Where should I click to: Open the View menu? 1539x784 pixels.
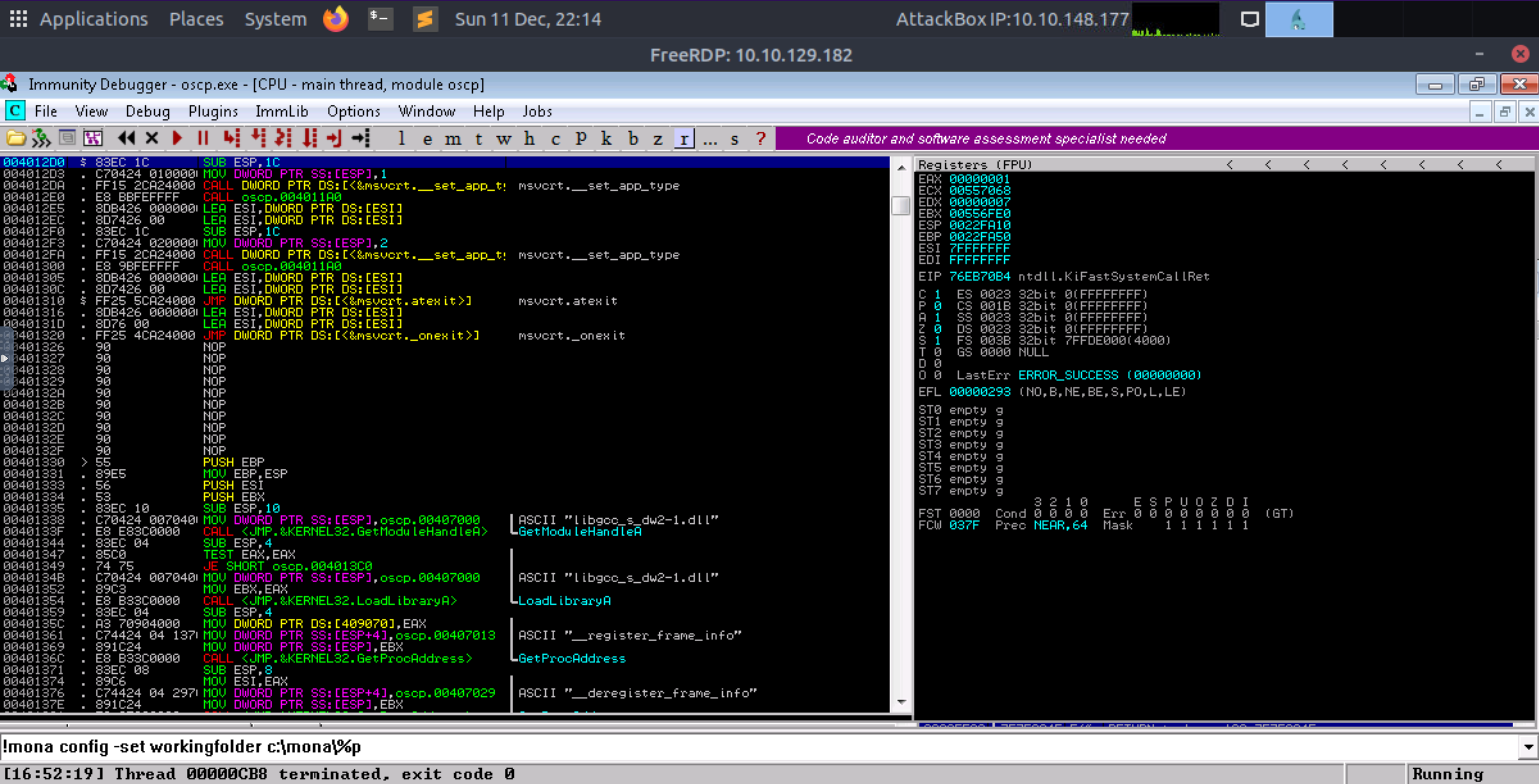[x=91, y=111]
